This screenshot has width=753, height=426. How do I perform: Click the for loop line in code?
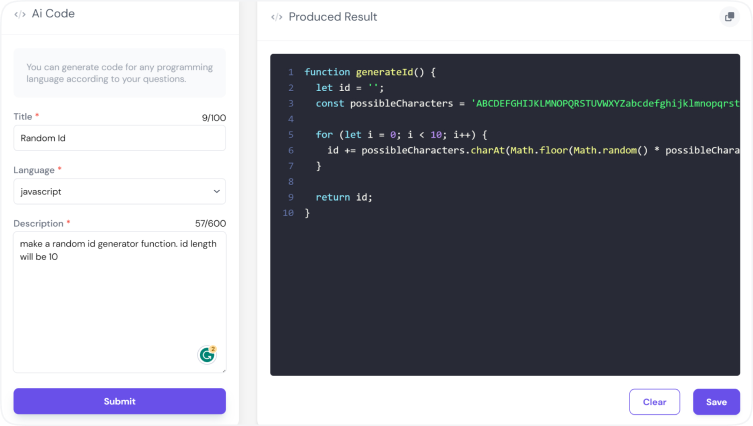400,135
